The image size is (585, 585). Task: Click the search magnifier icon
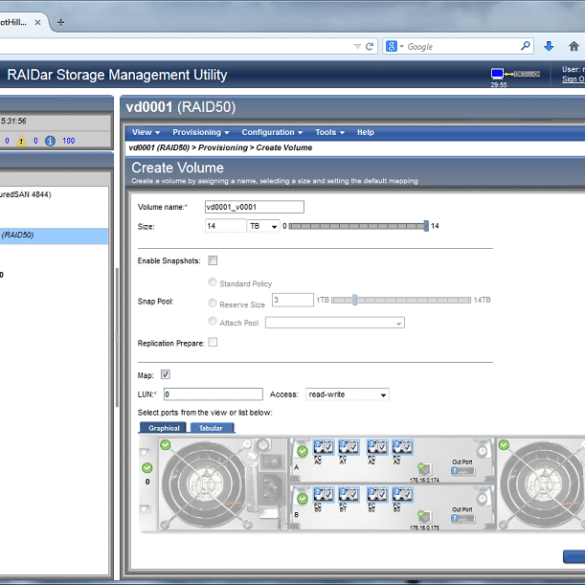(x=525, y=46)
